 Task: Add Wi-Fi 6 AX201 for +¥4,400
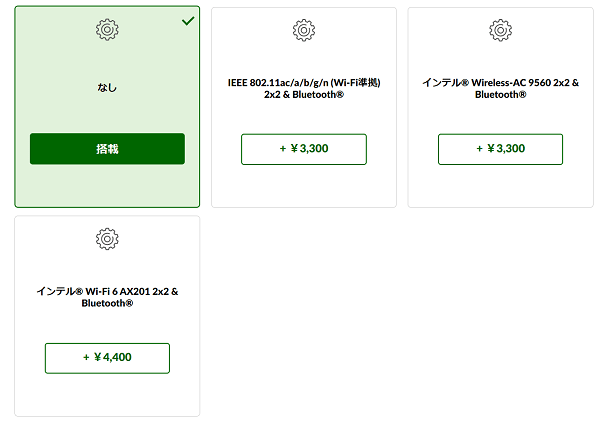(107, 358)
